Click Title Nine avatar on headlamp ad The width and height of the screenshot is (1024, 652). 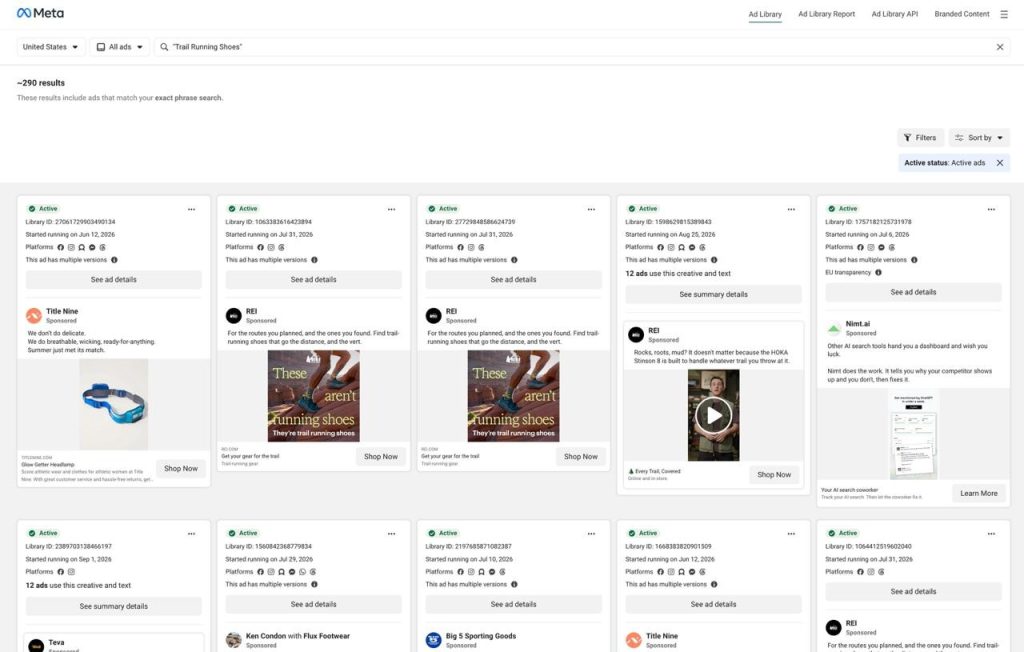click(34, 316)
